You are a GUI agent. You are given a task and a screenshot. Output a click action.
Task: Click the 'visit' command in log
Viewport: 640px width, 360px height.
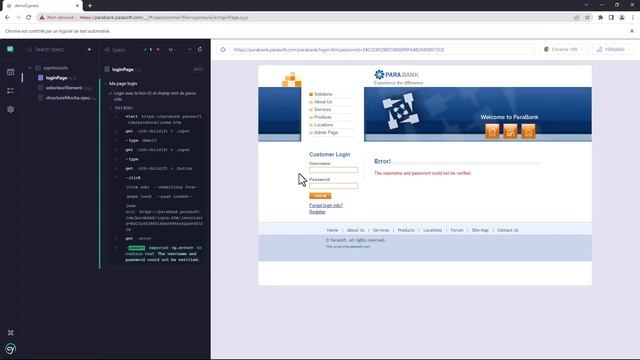tap(158, 119)
